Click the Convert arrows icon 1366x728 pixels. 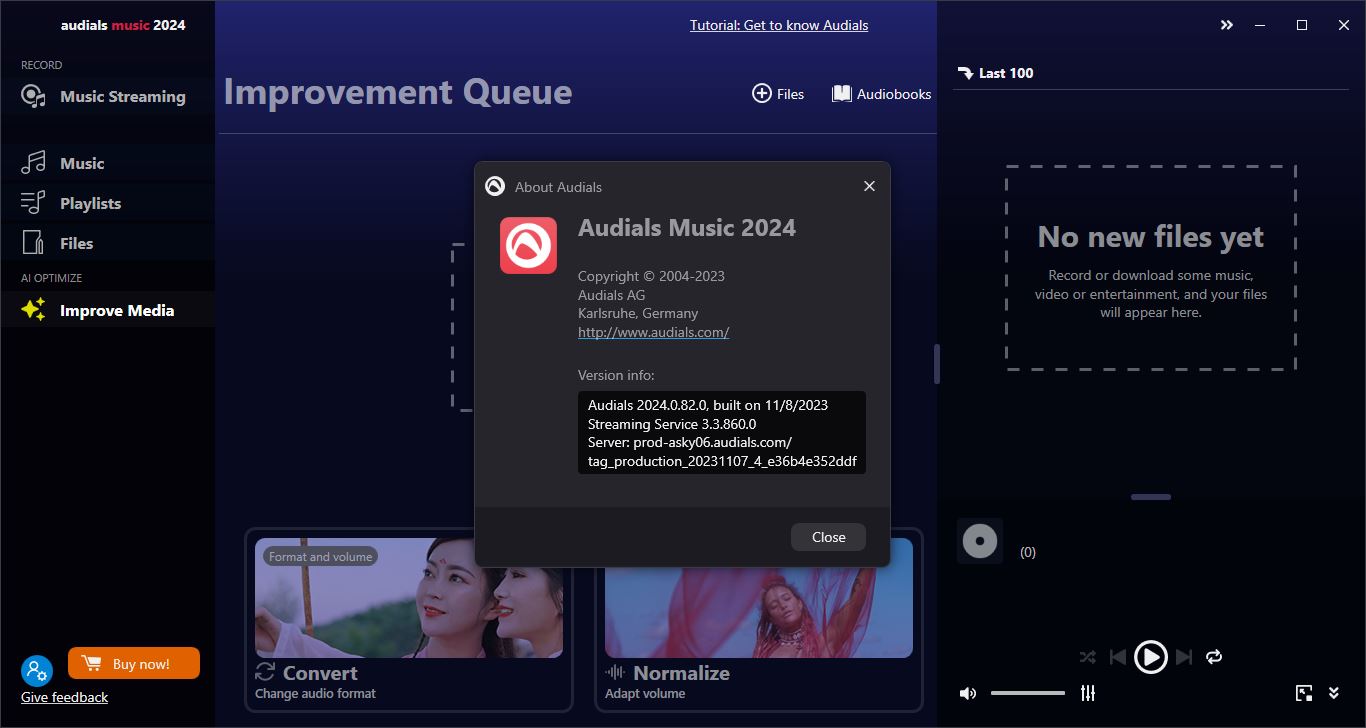[265, 672]
